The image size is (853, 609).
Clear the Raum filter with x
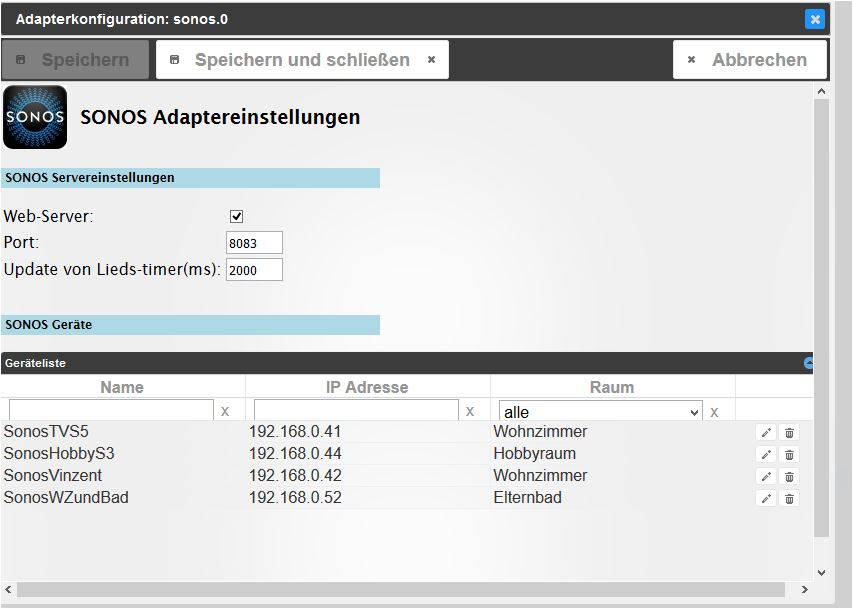tap(714, 413)
